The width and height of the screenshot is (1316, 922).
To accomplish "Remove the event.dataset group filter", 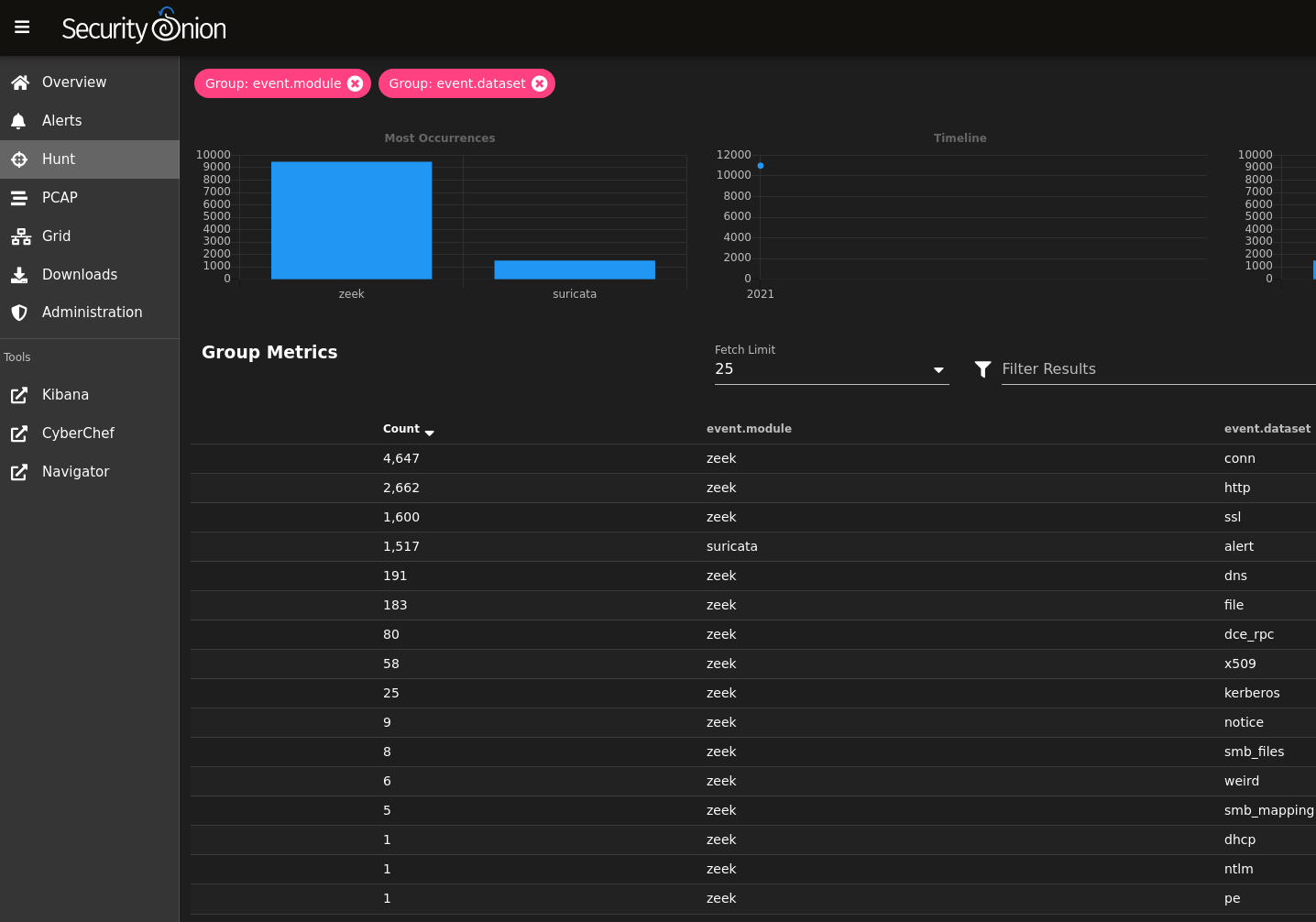I will (x=540, y=83).
